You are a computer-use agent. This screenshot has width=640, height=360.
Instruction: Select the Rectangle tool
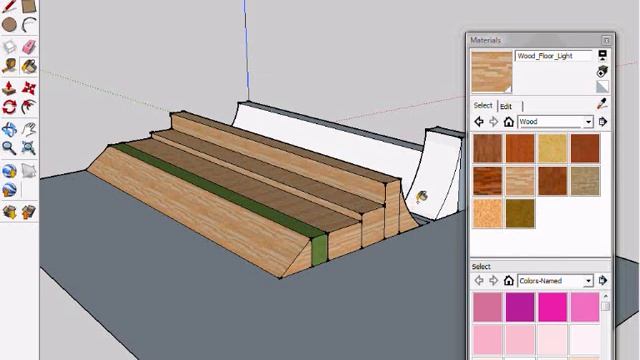(x=29, y=6)
